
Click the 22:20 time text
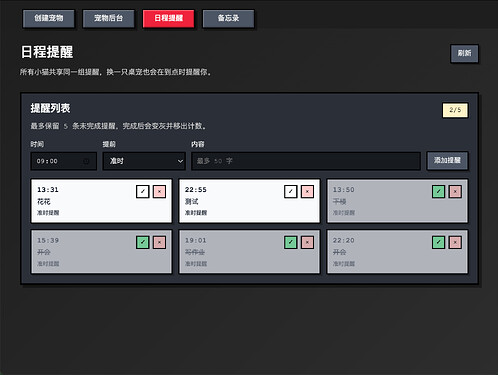pos(344,240)
